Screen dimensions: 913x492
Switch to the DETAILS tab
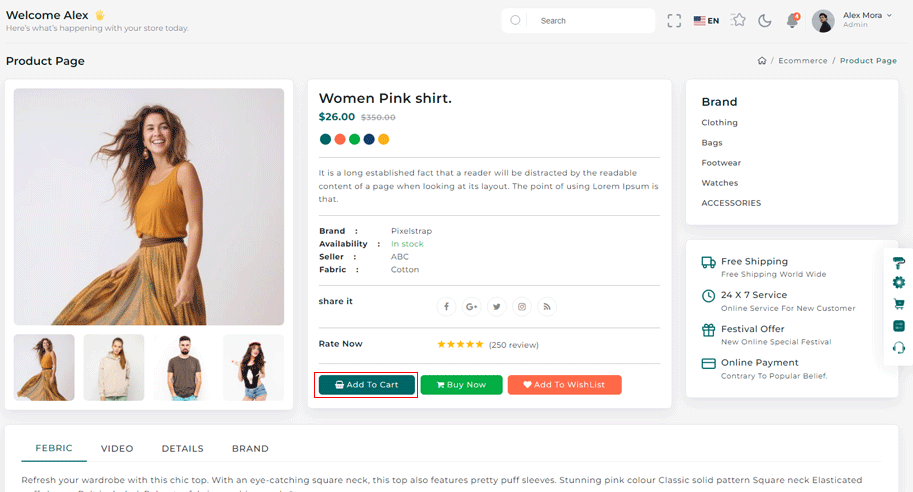point(182,449)
